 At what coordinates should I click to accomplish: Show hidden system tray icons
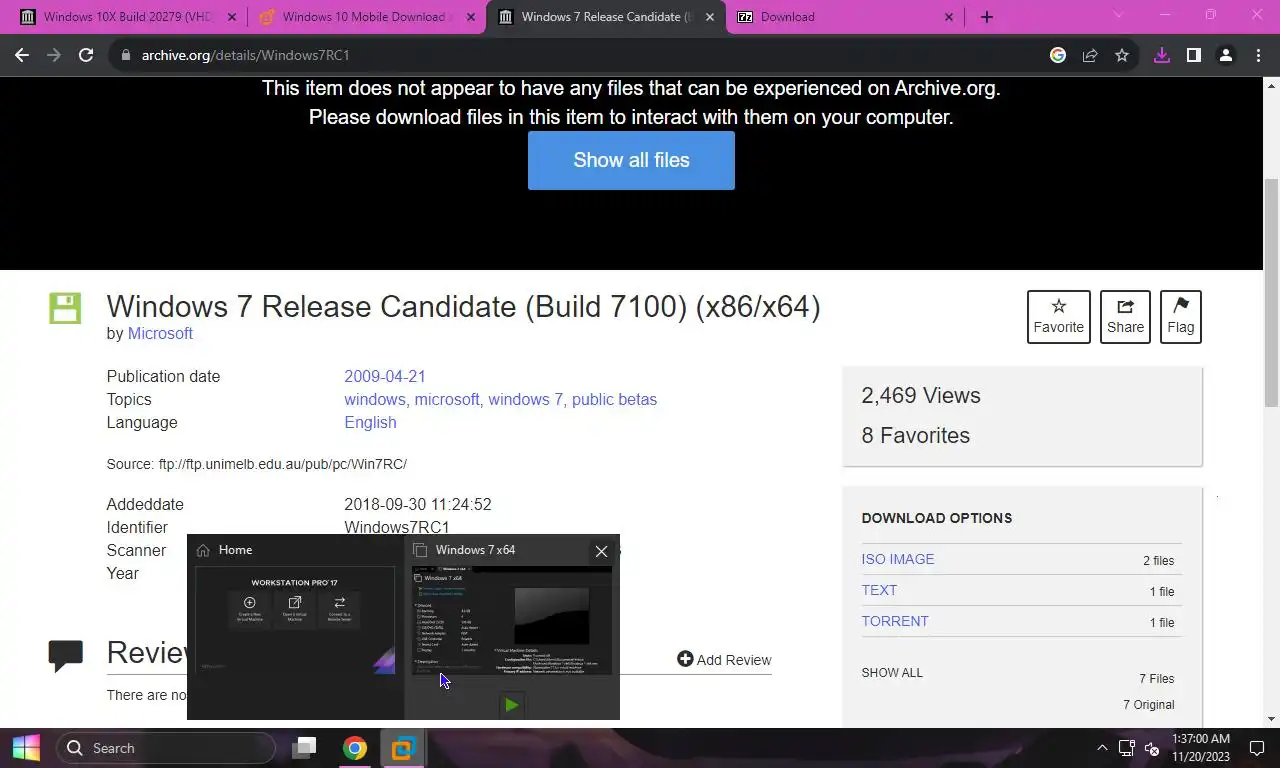point(1102,748)
